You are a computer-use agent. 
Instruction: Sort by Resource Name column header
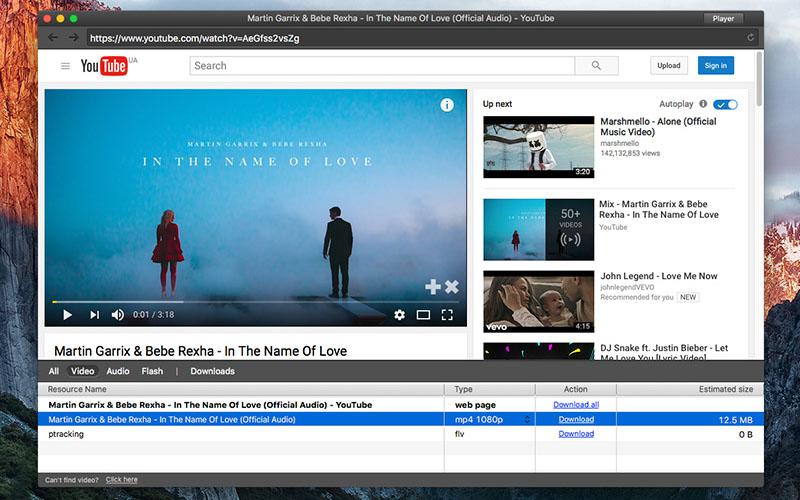pos(241,389)
